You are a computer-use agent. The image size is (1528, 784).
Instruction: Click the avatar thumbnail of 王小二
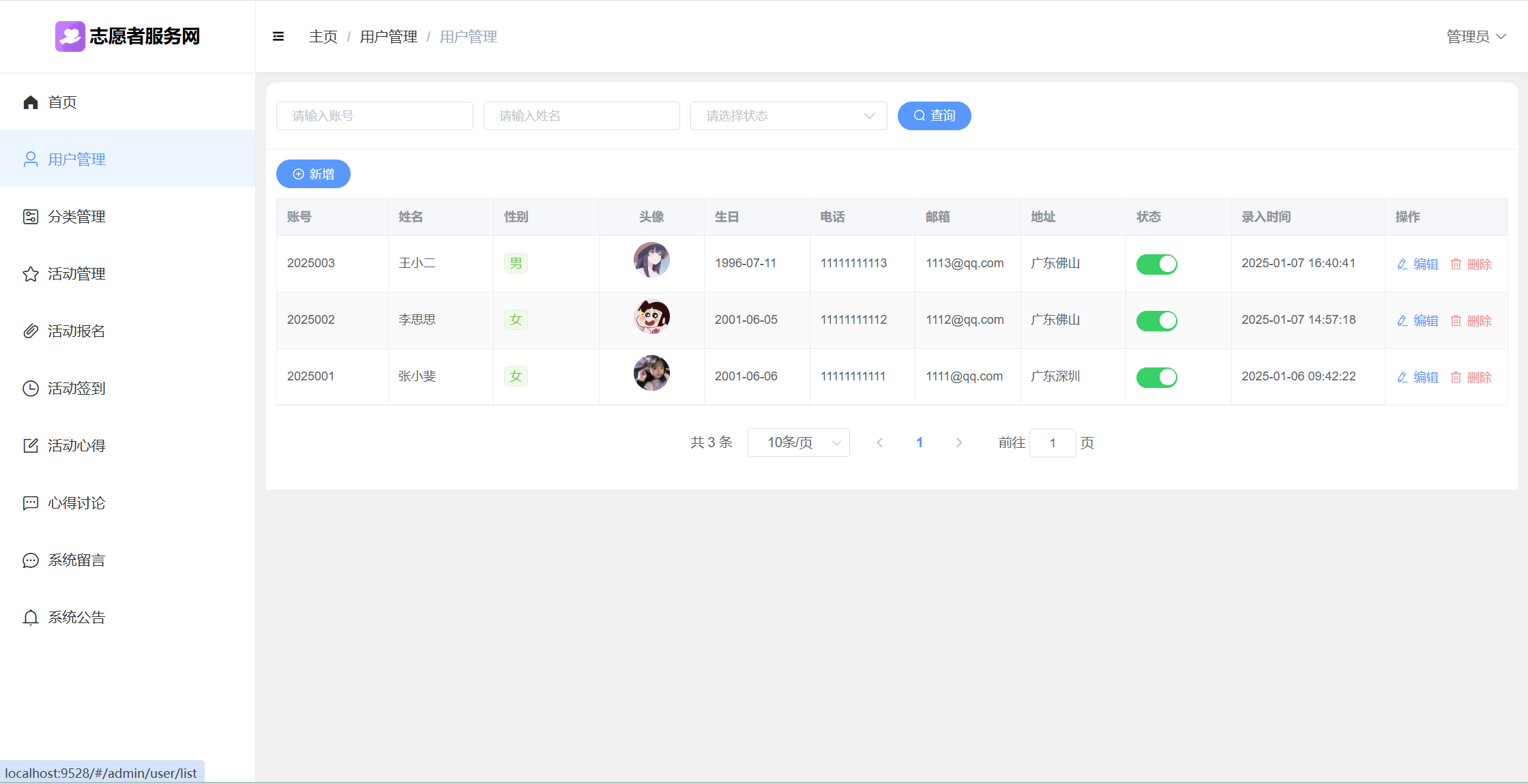coord(651,260)
